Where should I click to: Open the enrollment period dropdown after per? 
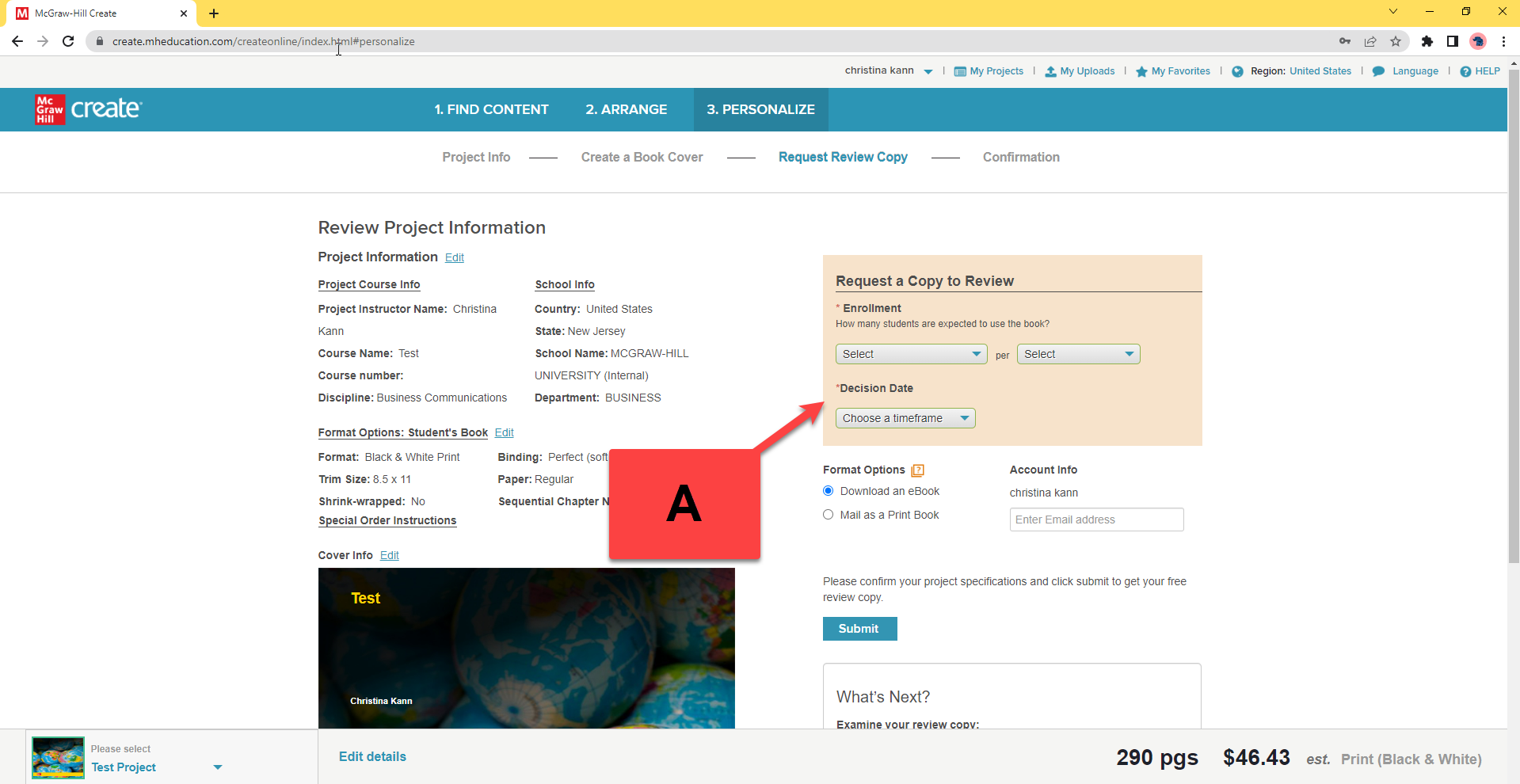coord(1077,354)
